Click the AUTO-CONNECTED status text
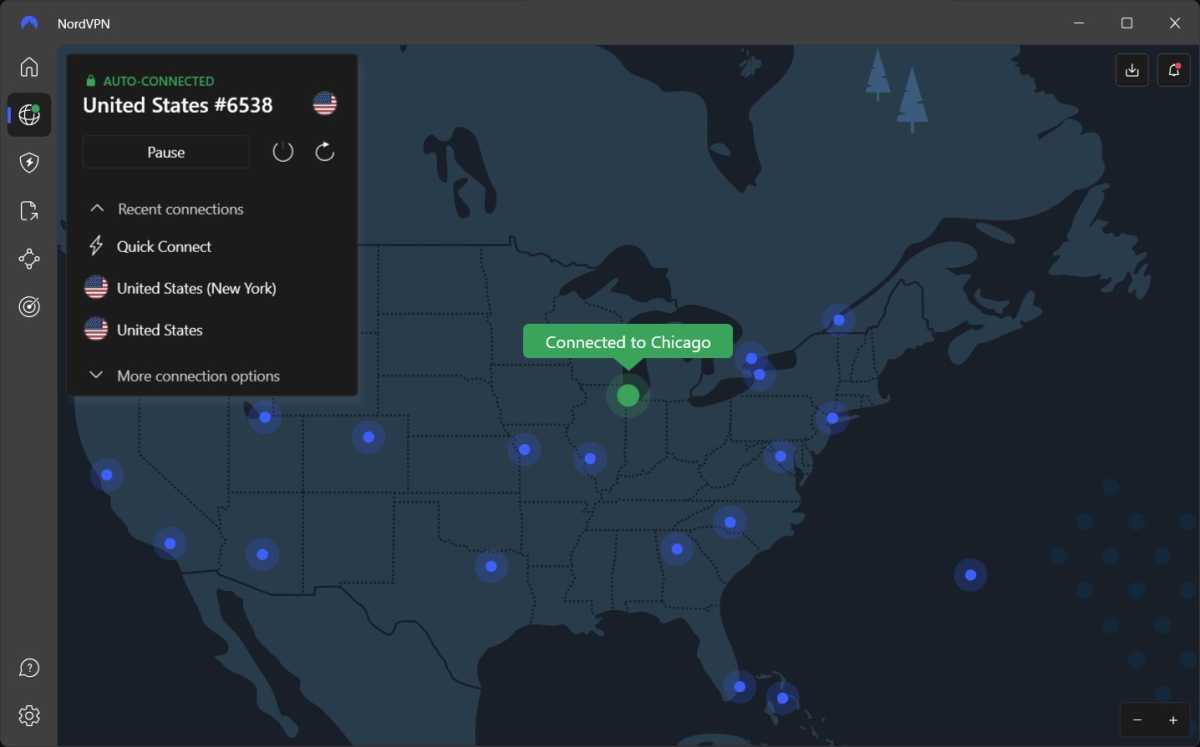 159,81
